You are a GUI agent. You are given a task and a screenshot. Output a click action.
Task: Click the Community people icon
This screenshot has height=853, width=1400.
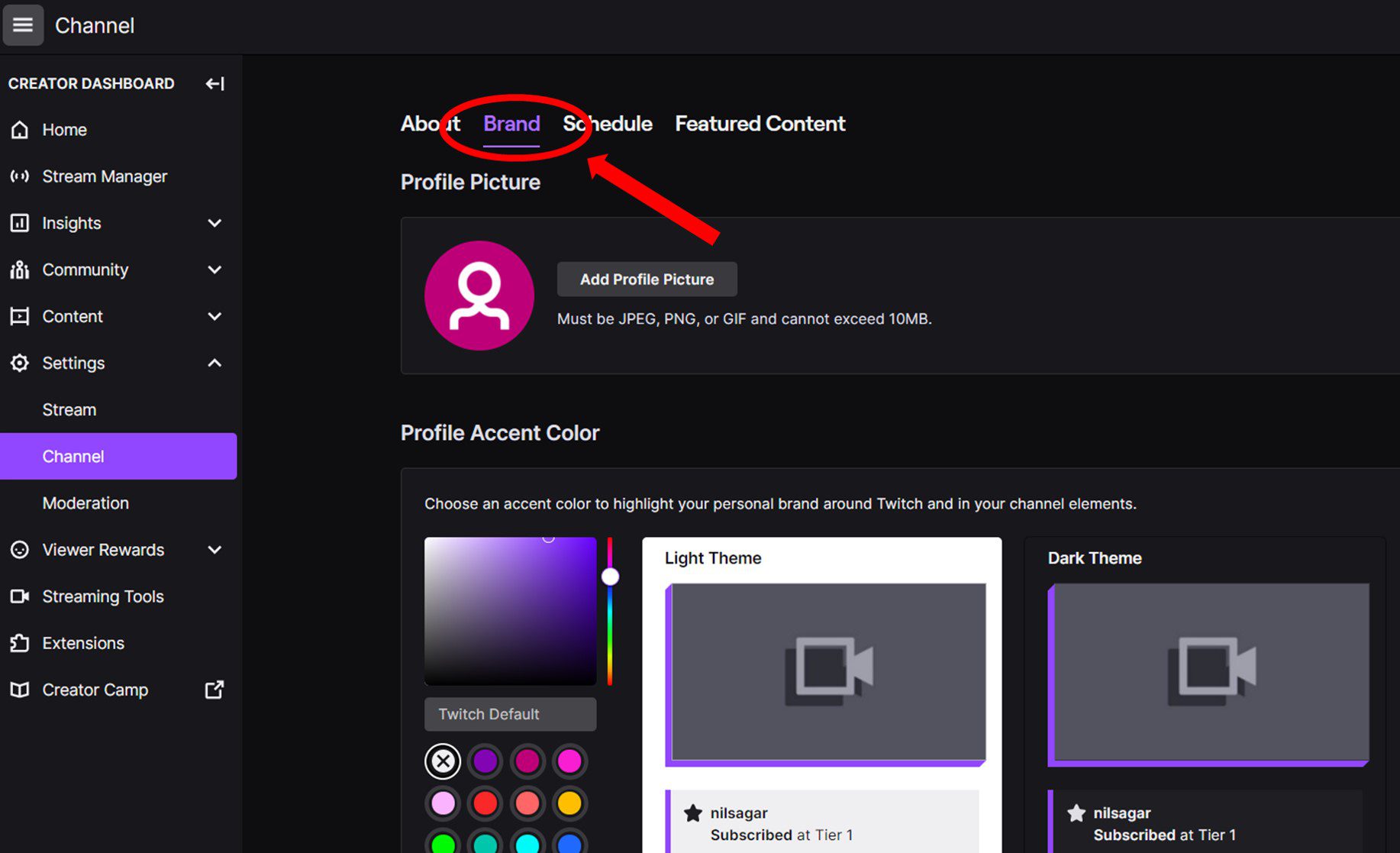[x=20, y=270]
